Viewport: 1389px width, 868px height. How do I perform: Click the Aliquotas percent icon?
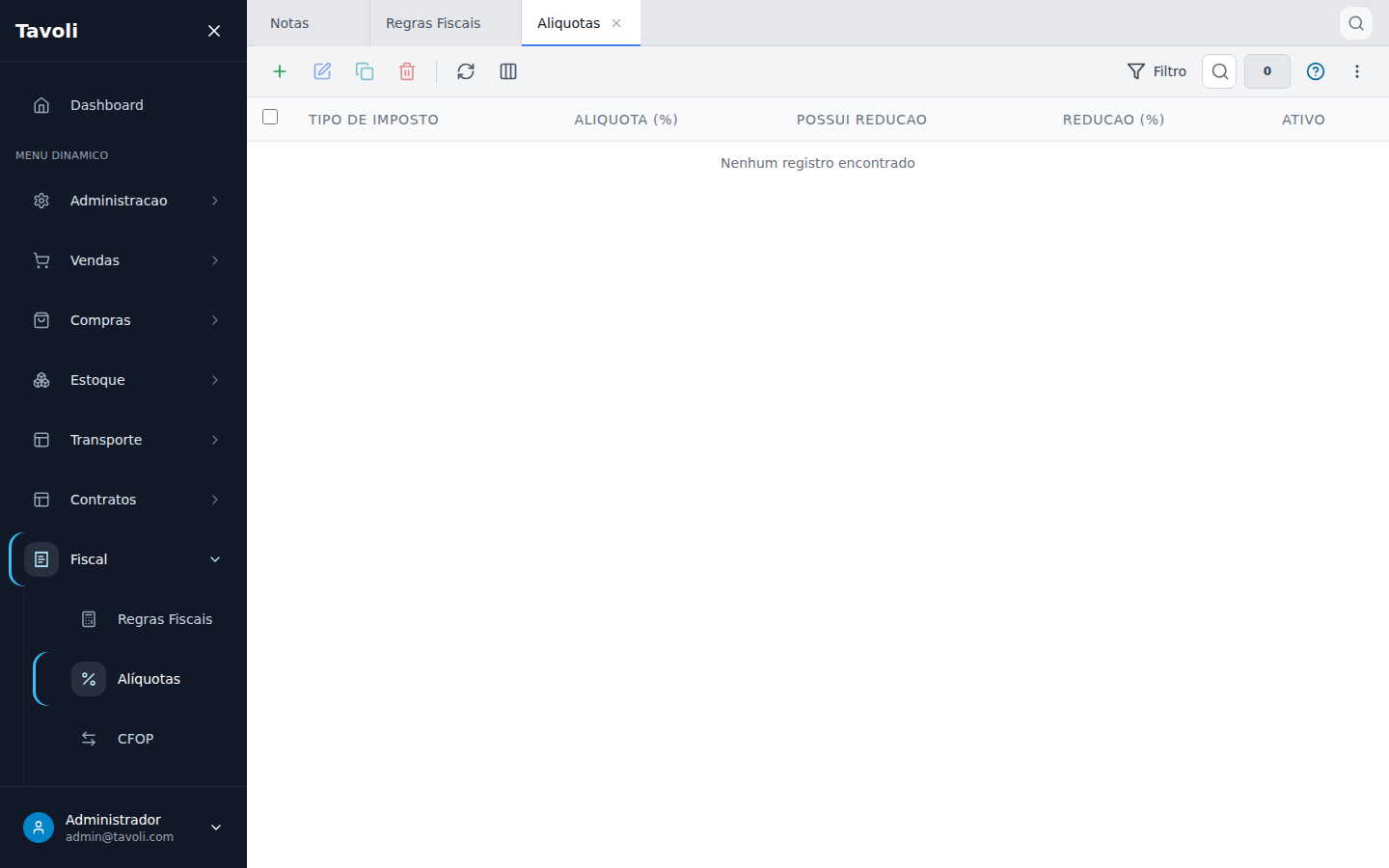89,679
